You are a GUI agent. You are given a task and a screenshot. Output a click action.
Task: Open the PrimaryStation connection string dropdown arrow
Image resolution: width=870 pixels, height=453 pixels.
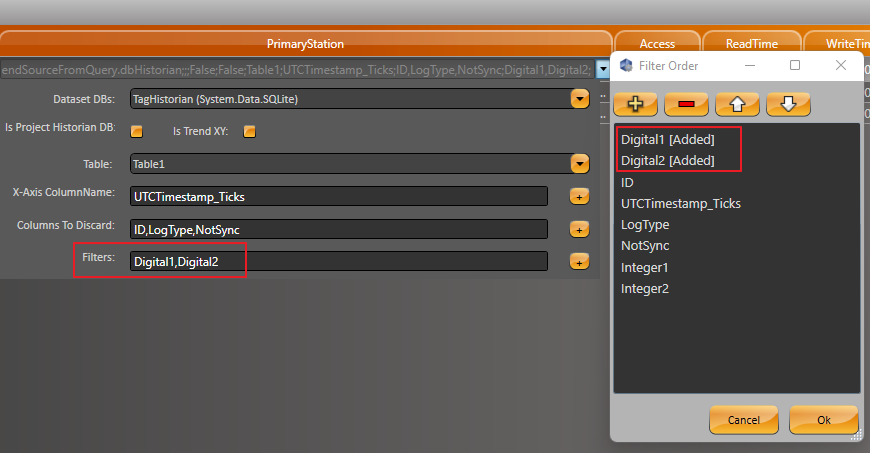click(602, 69)
